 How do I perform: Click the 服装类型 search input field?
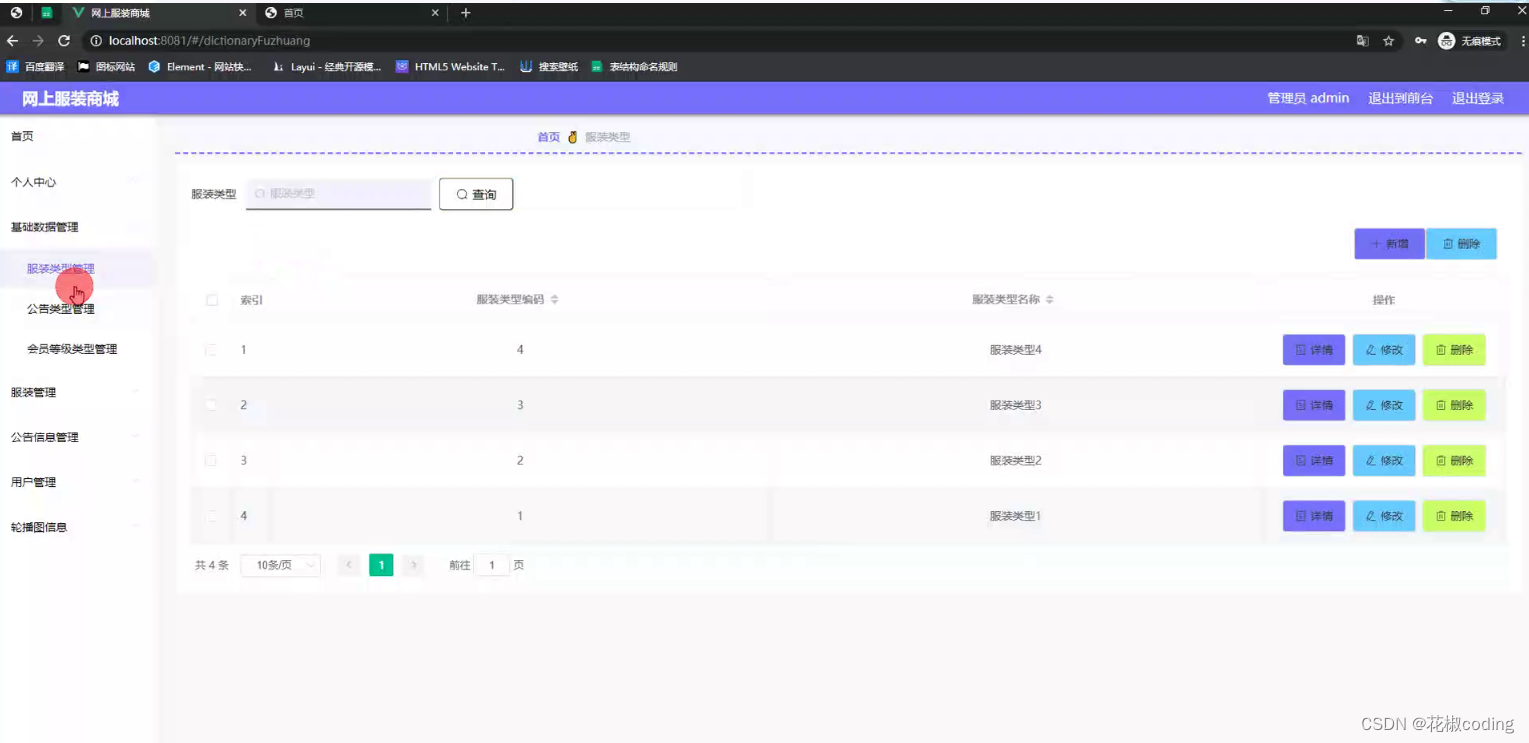tap(338, 194)
